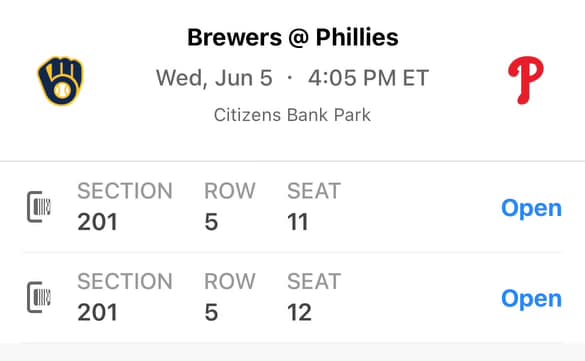Click the Brewers glove logo

61,81
